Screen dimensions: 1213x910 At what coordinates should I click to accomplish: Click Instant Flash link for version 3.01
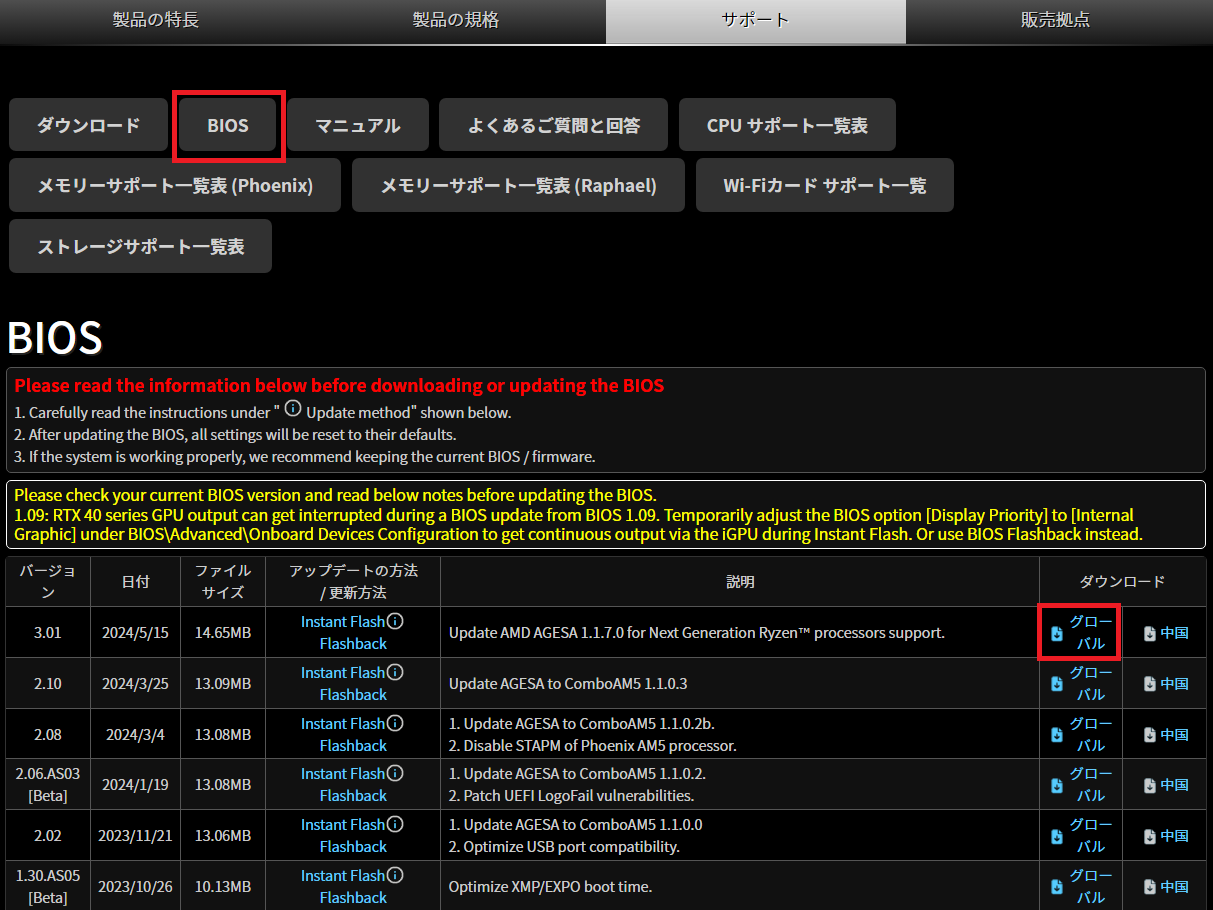pyautogui.click(x=343, y=621)
